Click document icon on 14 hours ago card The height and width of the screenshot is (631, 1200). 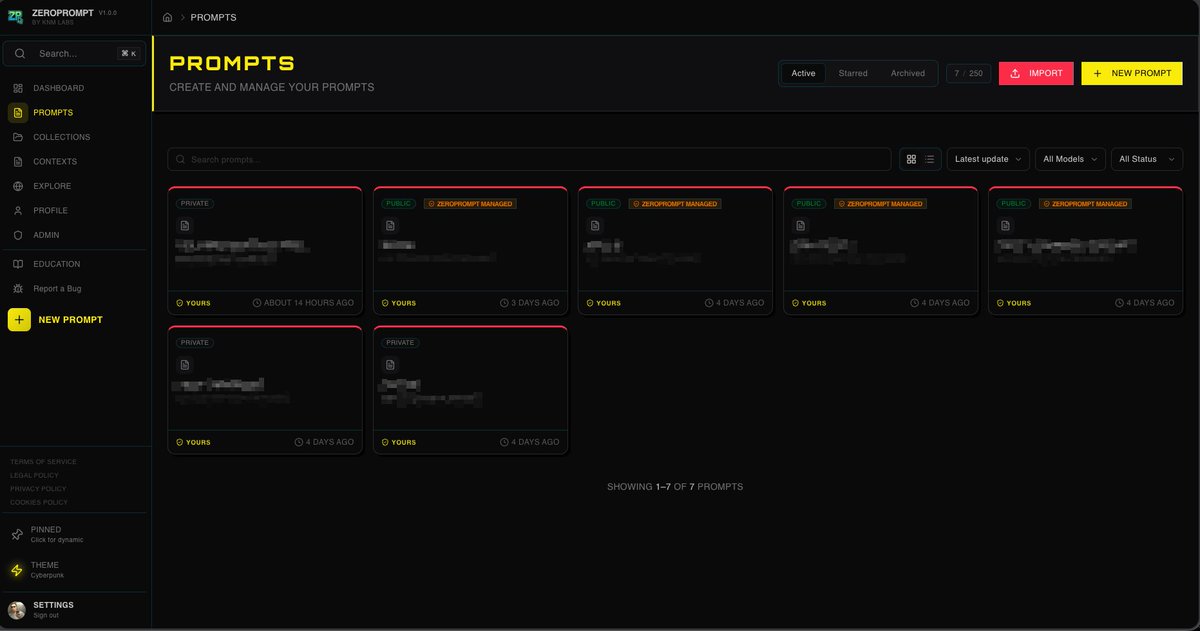click(185, 226)
